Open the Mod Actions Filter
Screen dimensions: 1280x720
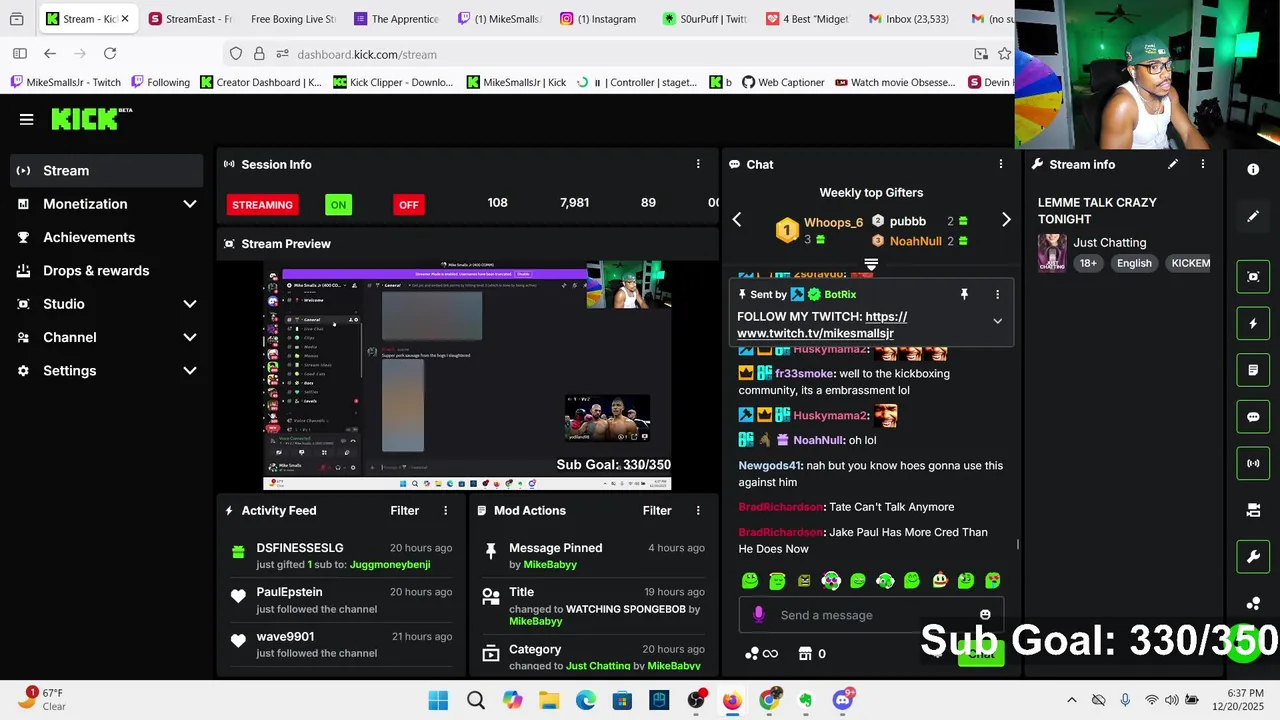click(x=657, y=510)
